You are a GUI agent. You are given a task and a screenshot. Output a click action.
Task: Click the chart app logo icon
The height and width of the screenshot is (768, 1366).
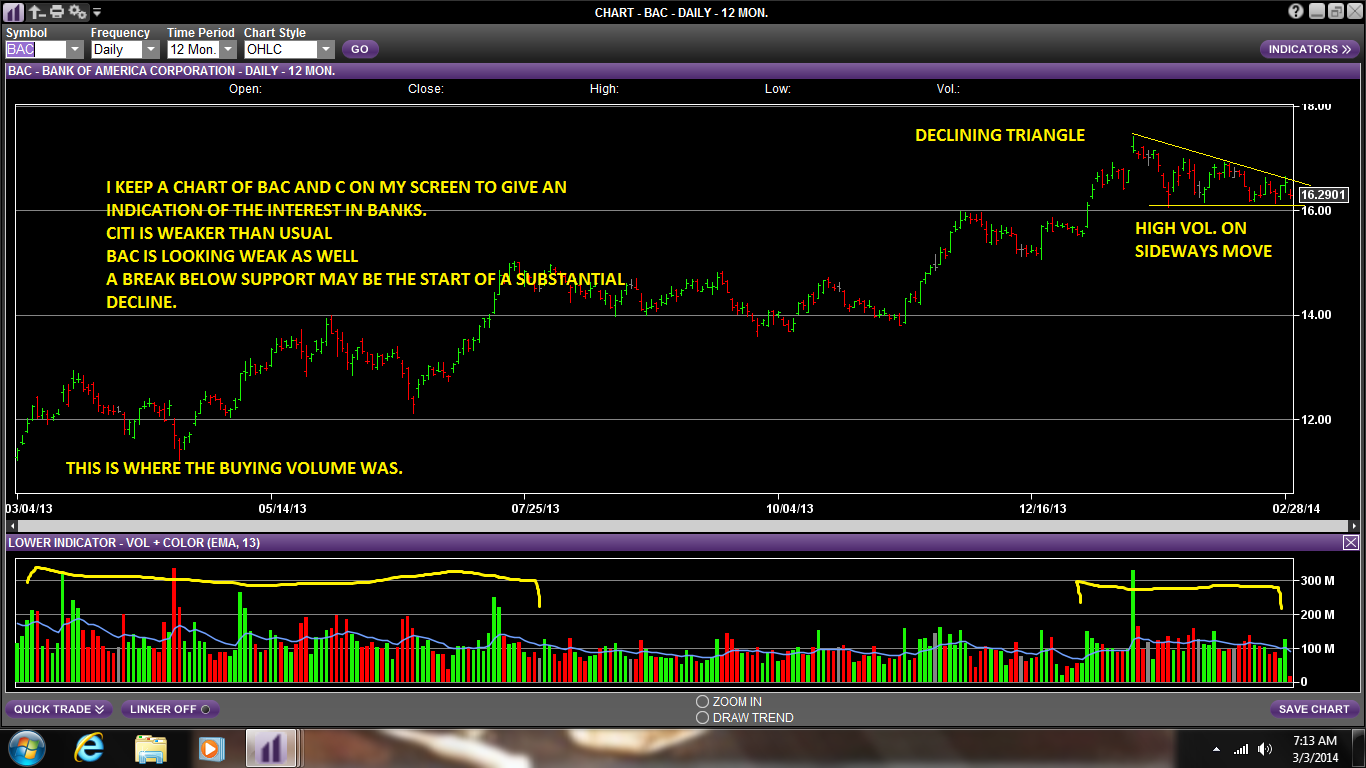pos(14,12)
